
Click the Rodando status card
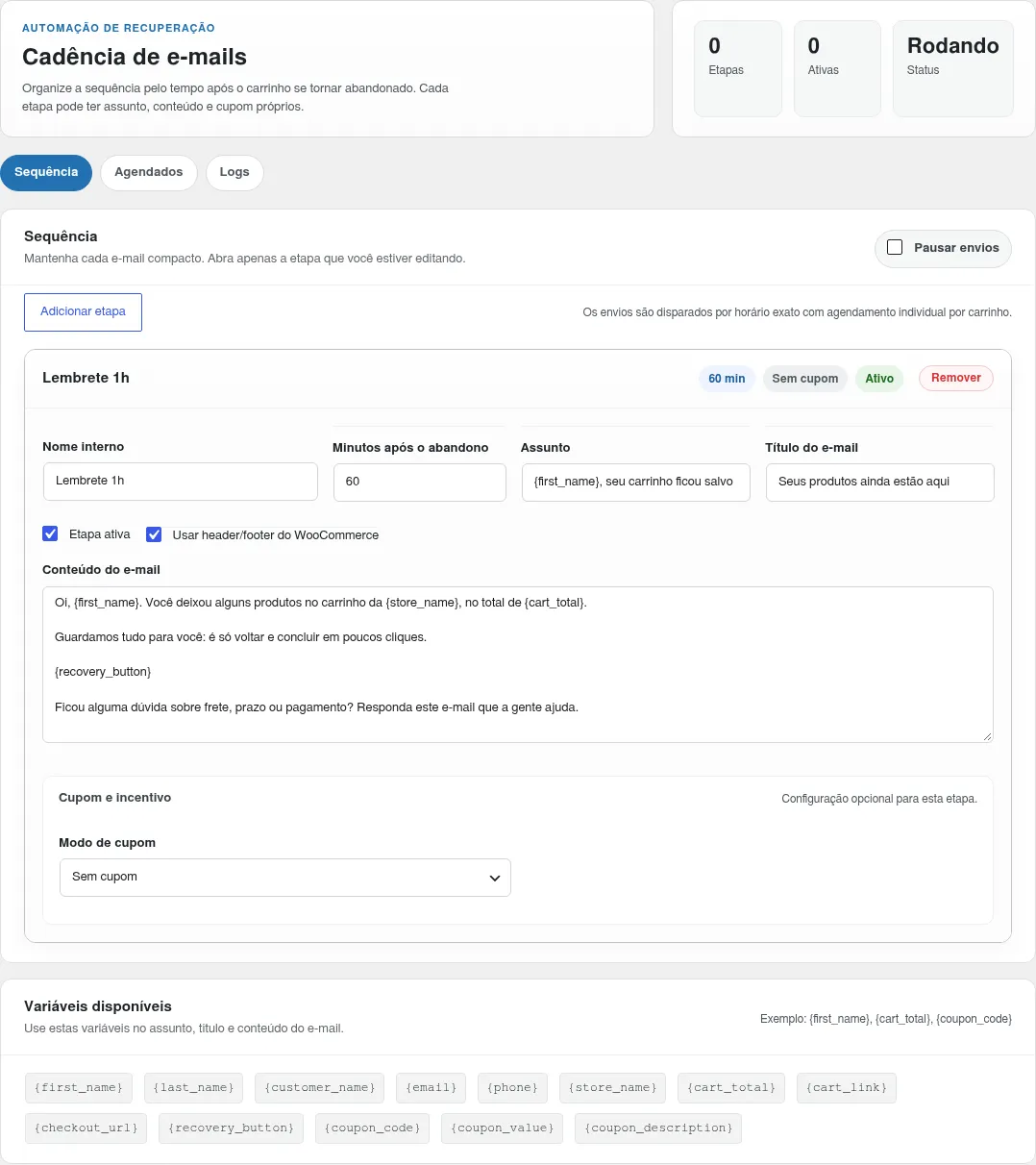click(x=953, y=69)
